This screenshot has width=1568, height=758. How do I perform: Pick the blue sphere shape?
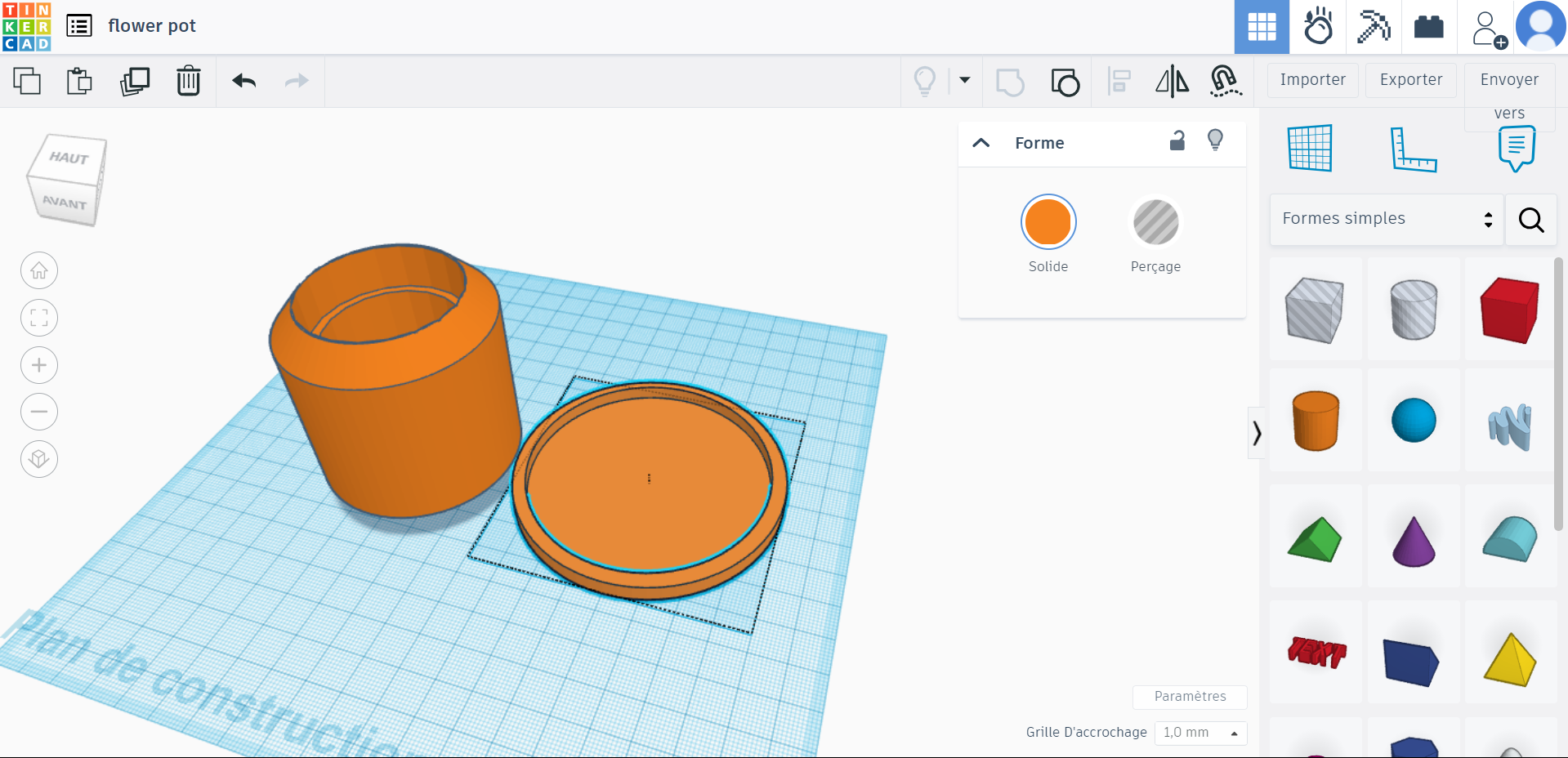coord(1414,421)
